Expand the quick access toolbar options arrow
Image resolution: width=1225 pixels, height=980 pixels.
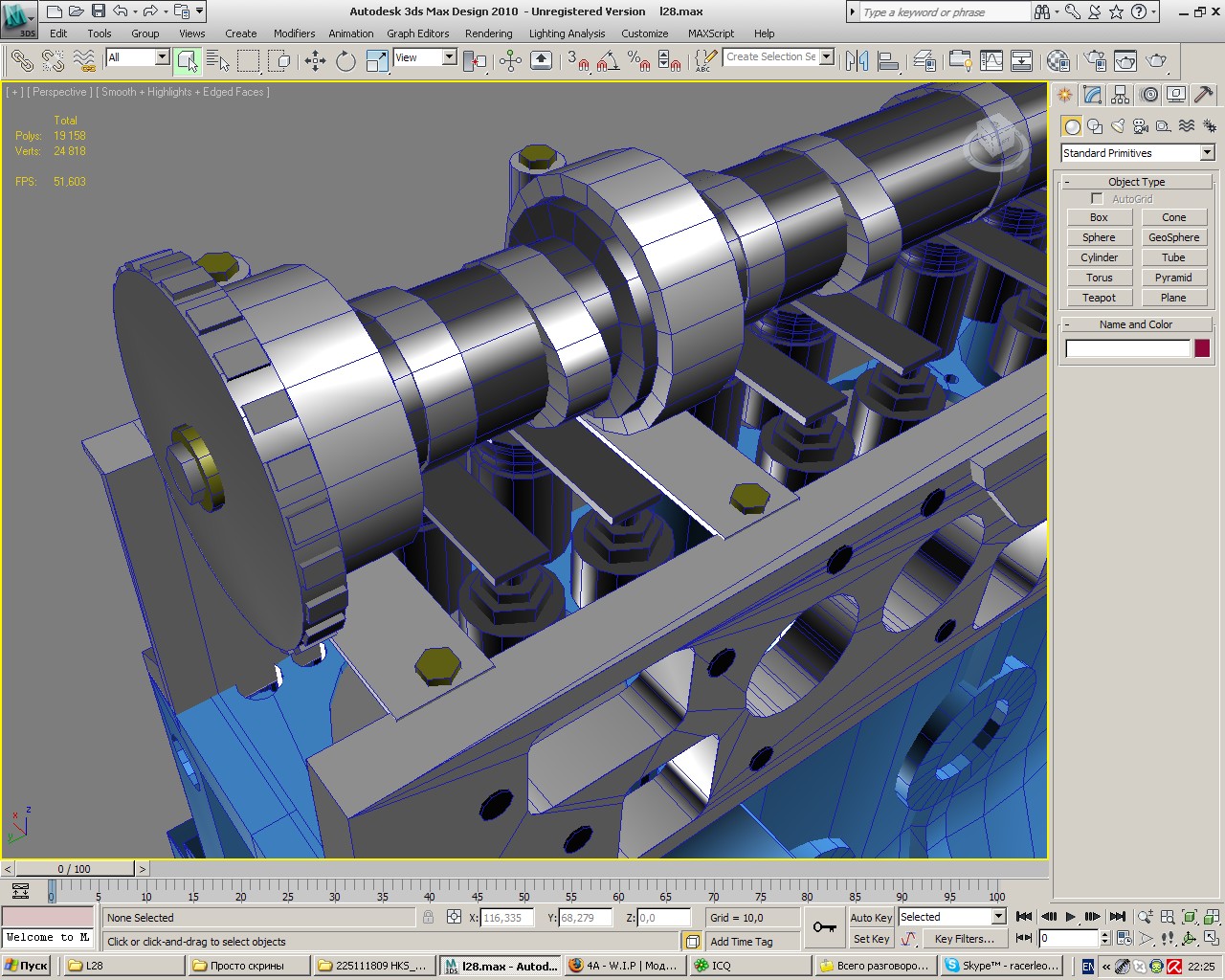coord(199,11)
